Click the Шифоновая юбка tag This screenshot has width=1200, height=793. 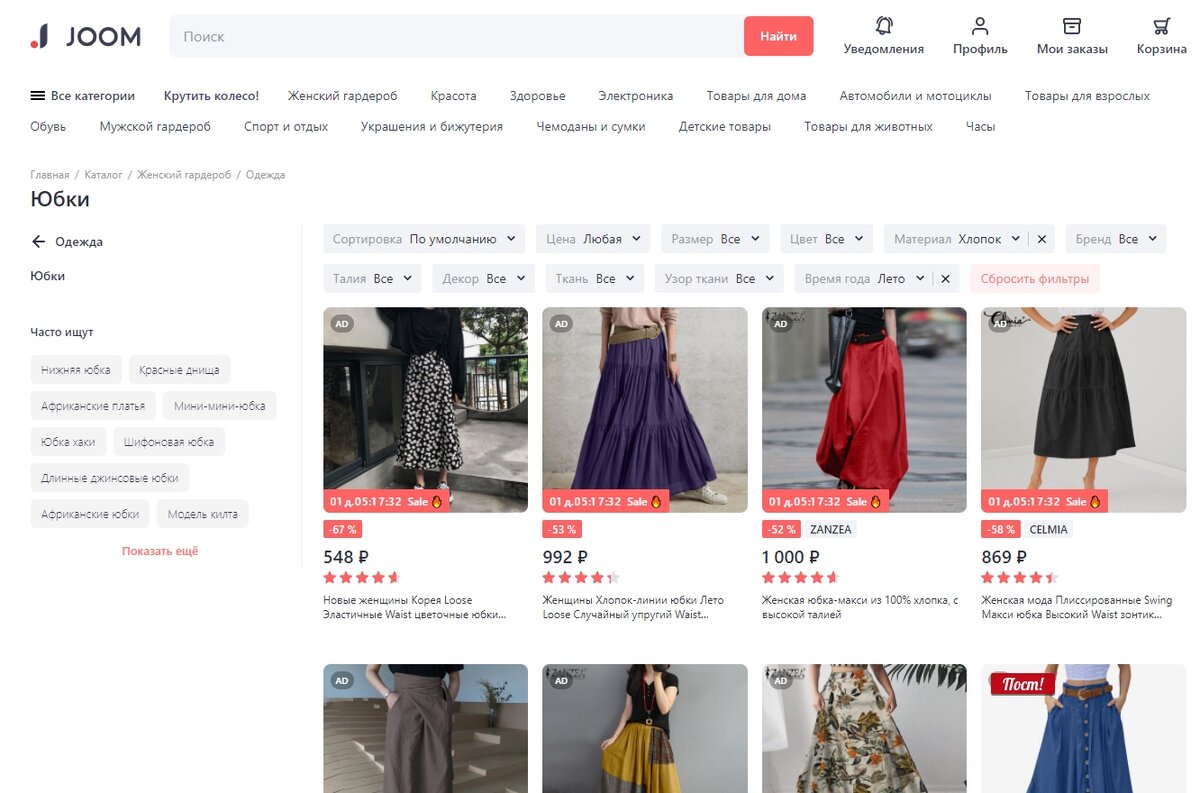pos(169,441)
